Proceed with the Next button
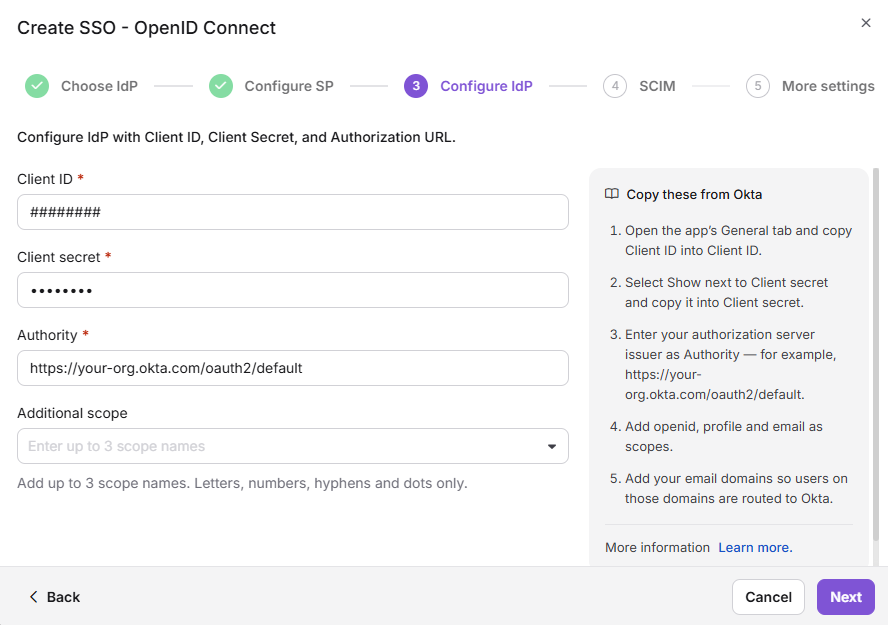 click(846, 597)
